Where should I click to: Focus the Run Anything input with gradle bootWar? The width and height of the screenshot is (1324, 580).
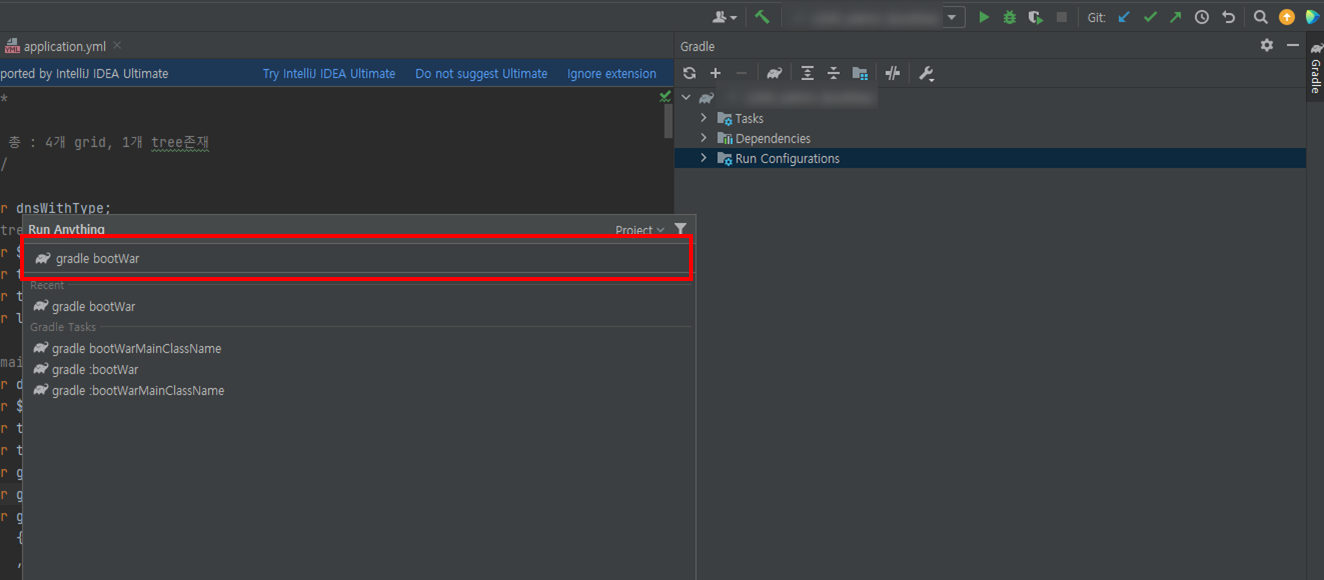point(358,258)
